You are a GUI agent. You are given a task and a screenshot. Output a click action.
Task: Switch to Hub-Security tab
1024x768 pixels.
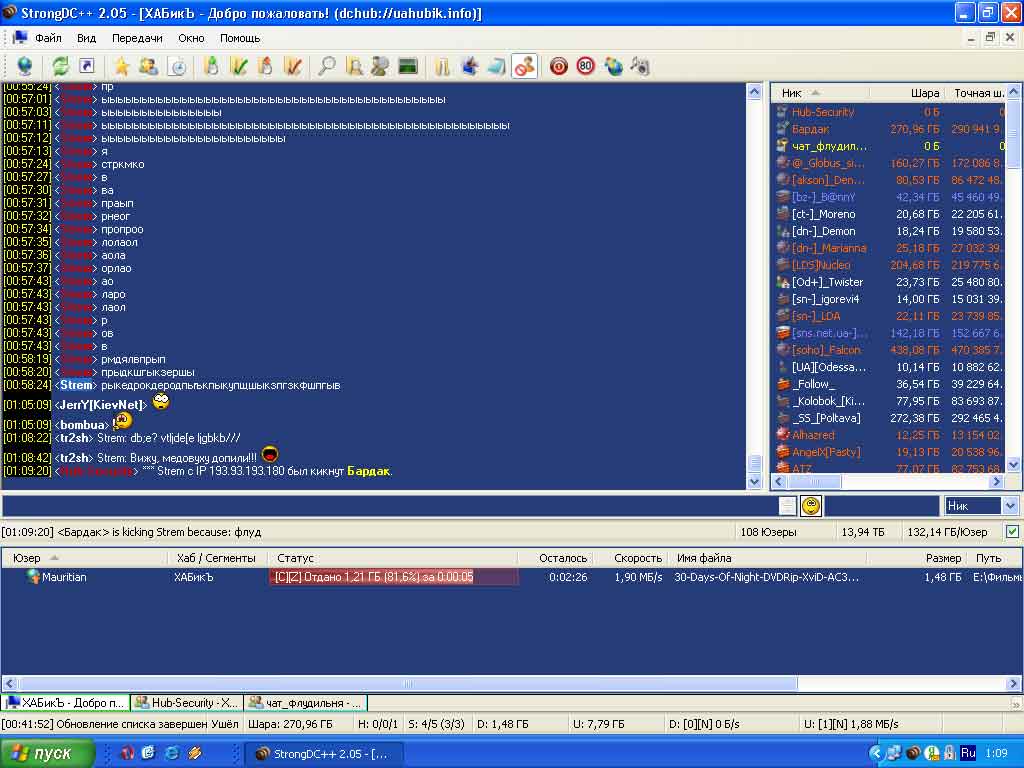[187, 703]
